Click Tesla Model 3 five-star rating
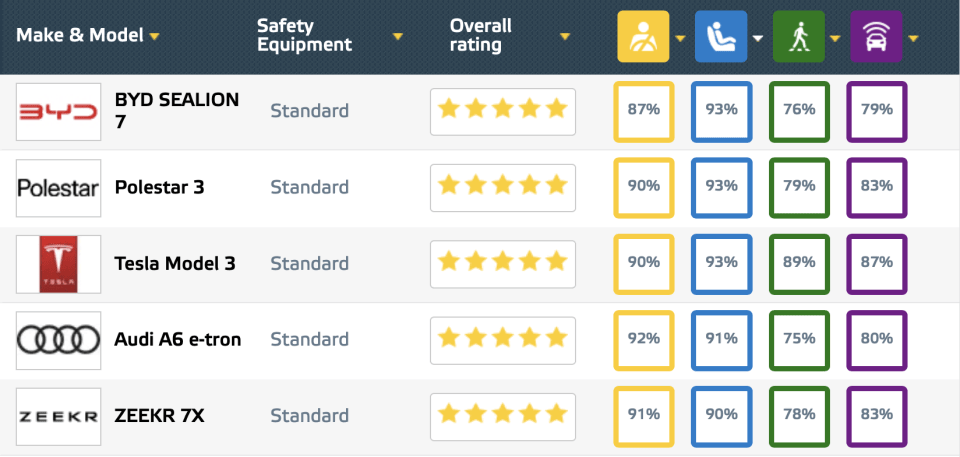This screenshot has width=960, height=457. pyautogui.click(x=502, y=263)
